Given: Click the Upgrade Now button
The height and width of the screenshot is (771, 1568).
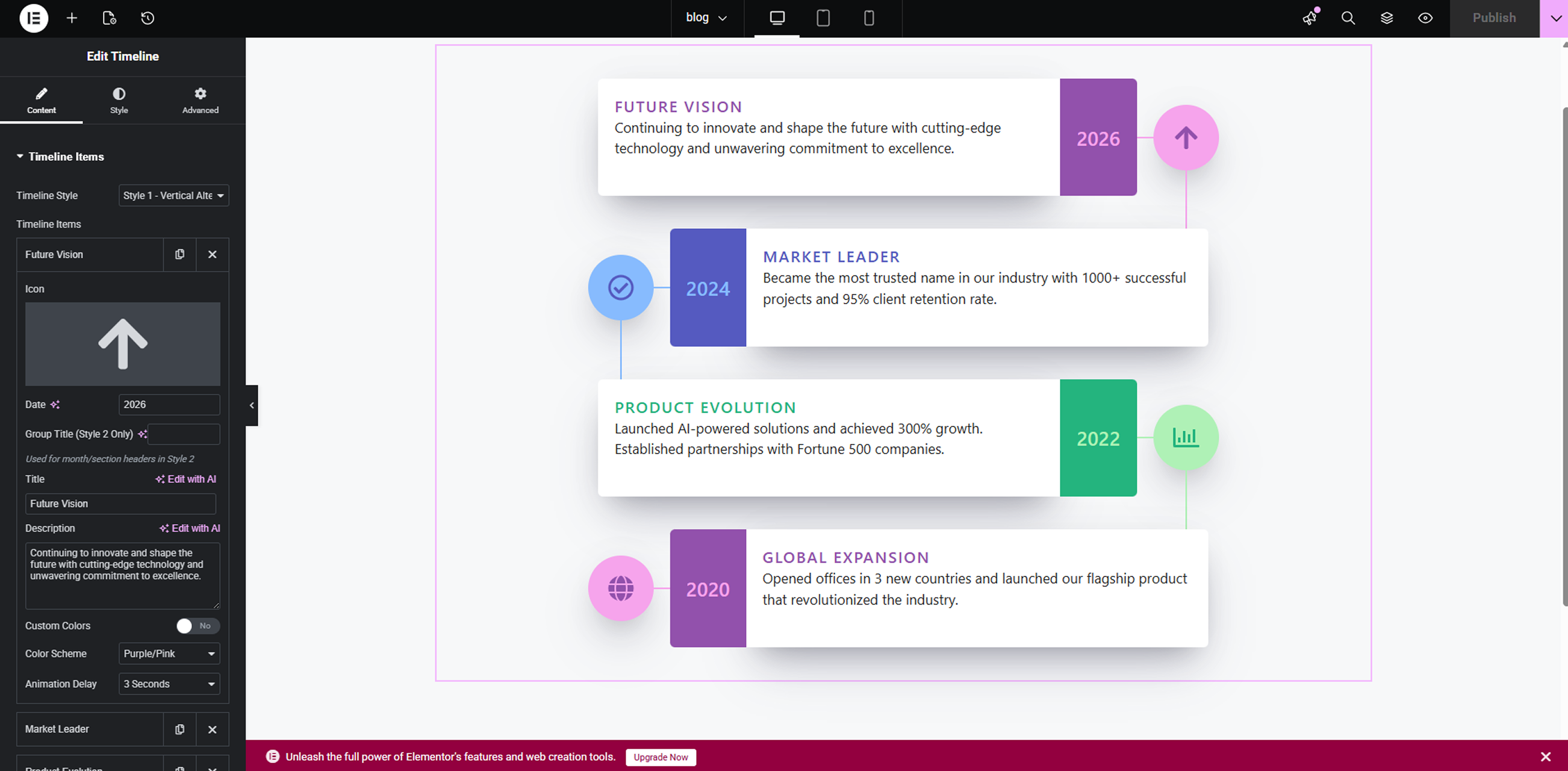Looking at the screenshot, I should tap(661, 757).
